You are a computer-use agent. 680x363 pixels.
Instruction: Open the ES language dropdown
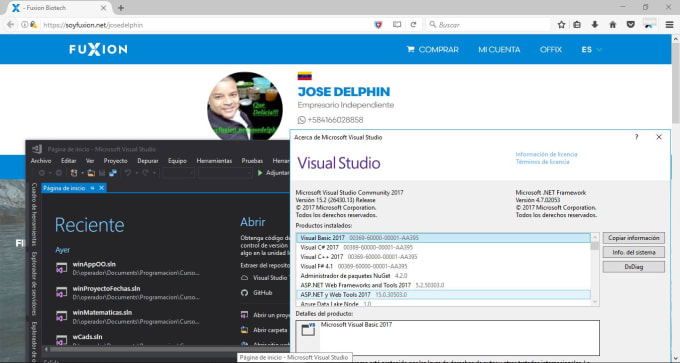(592, 49)
